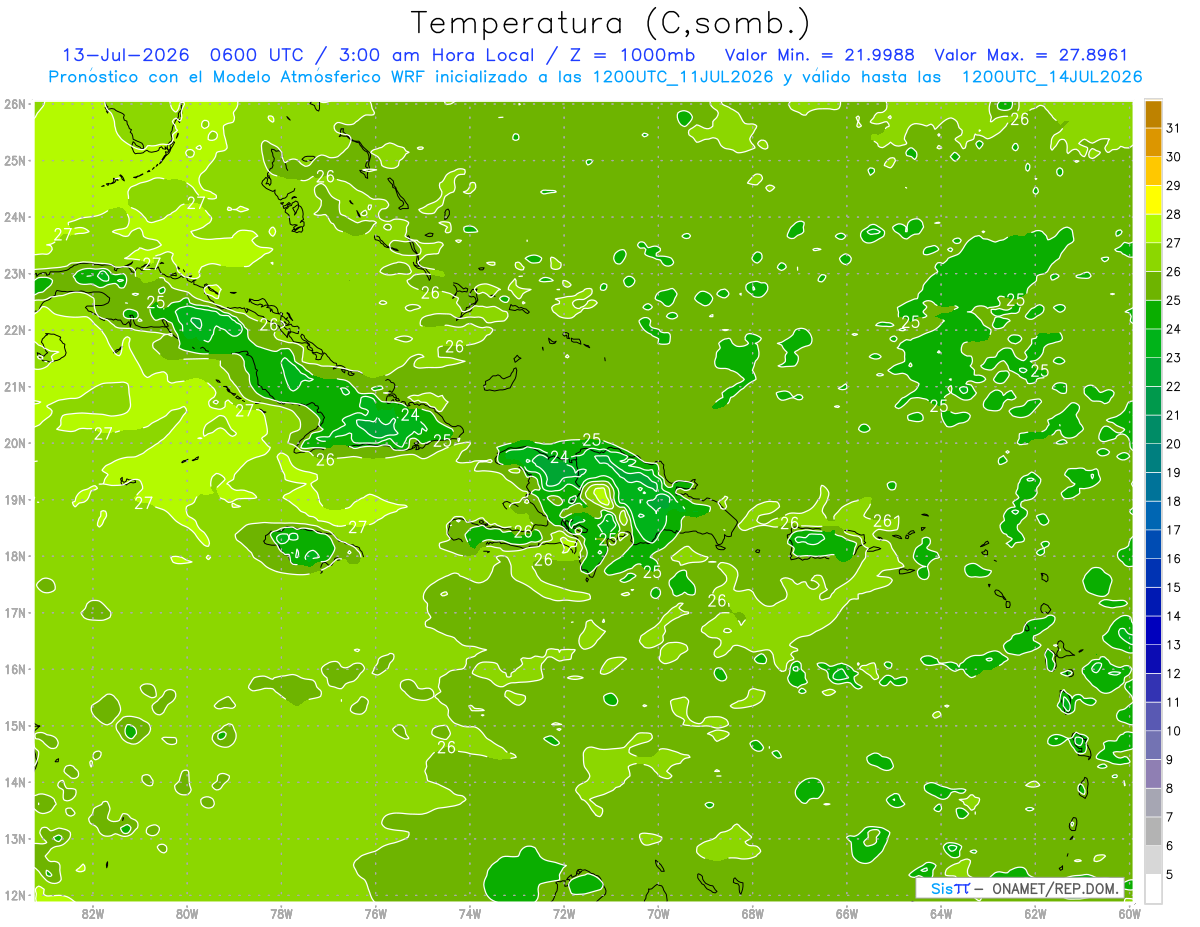The width and height of the screenshot is (1200, 927).
Task: Pick the teal swatch between 19 and 20
Action: pos(1153,459)
